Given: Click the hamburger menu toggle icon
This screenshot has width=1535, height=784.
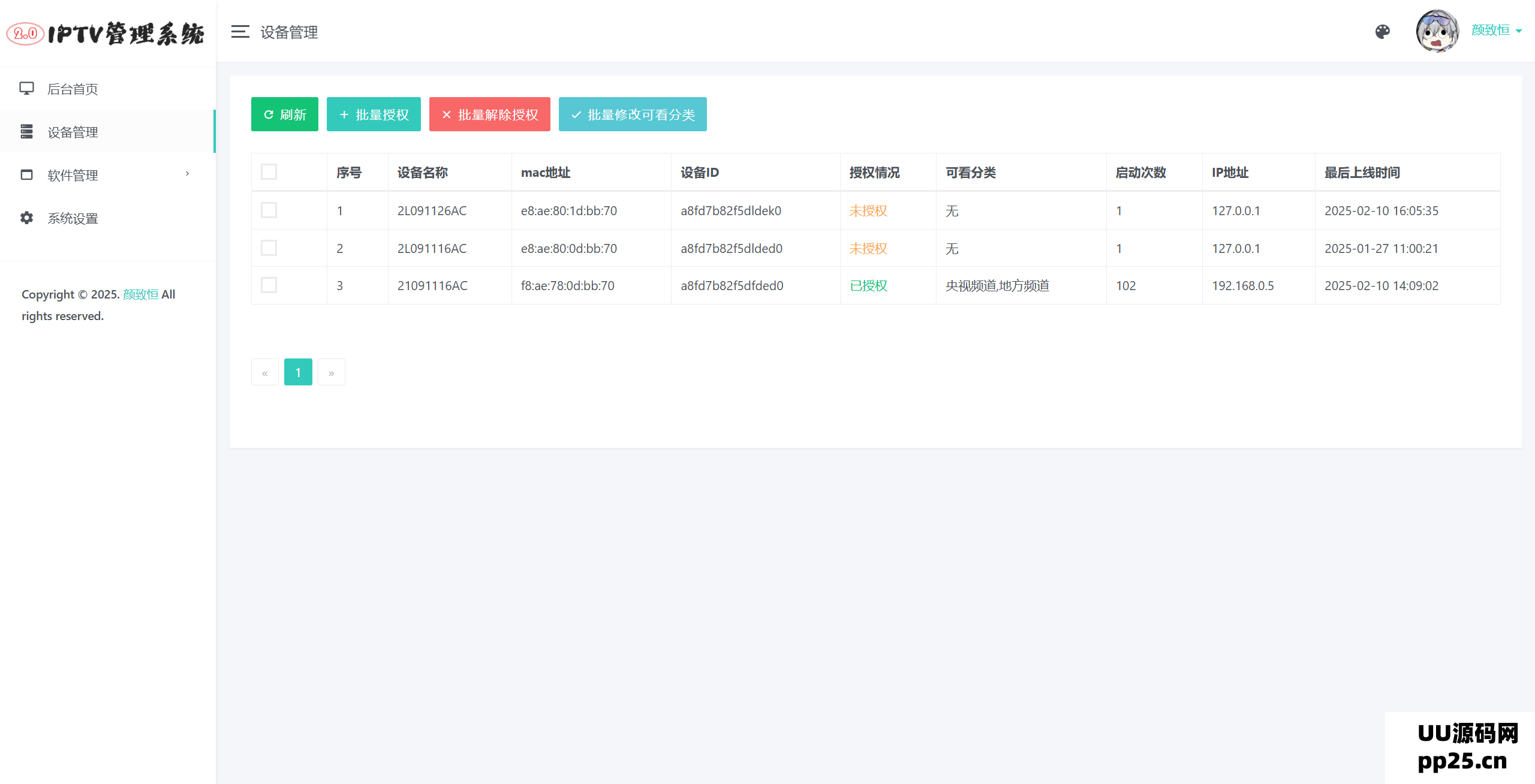Looking at the screenshot, I should tap(240, 32).
